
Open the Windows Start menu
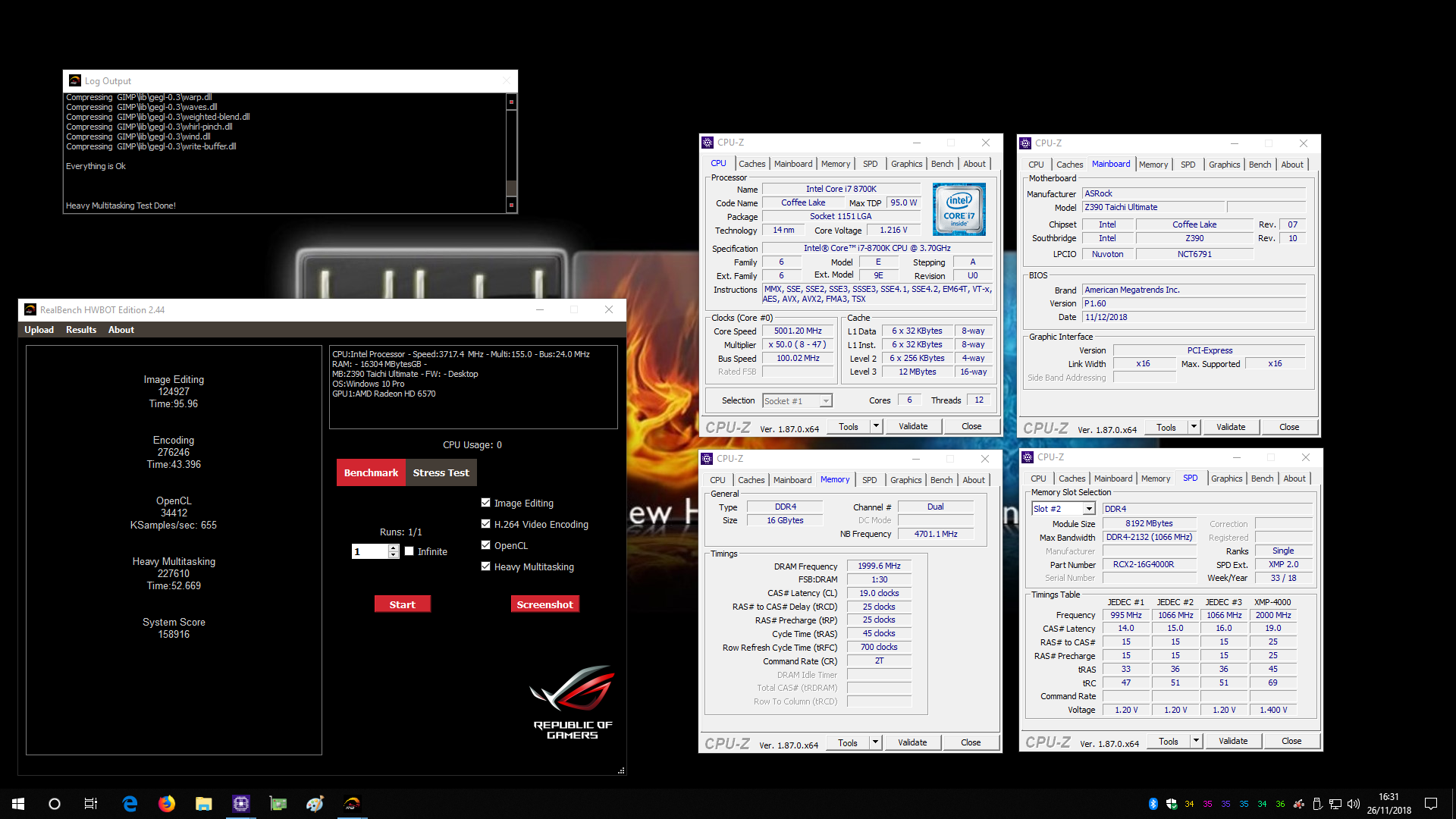click(18, 804)
